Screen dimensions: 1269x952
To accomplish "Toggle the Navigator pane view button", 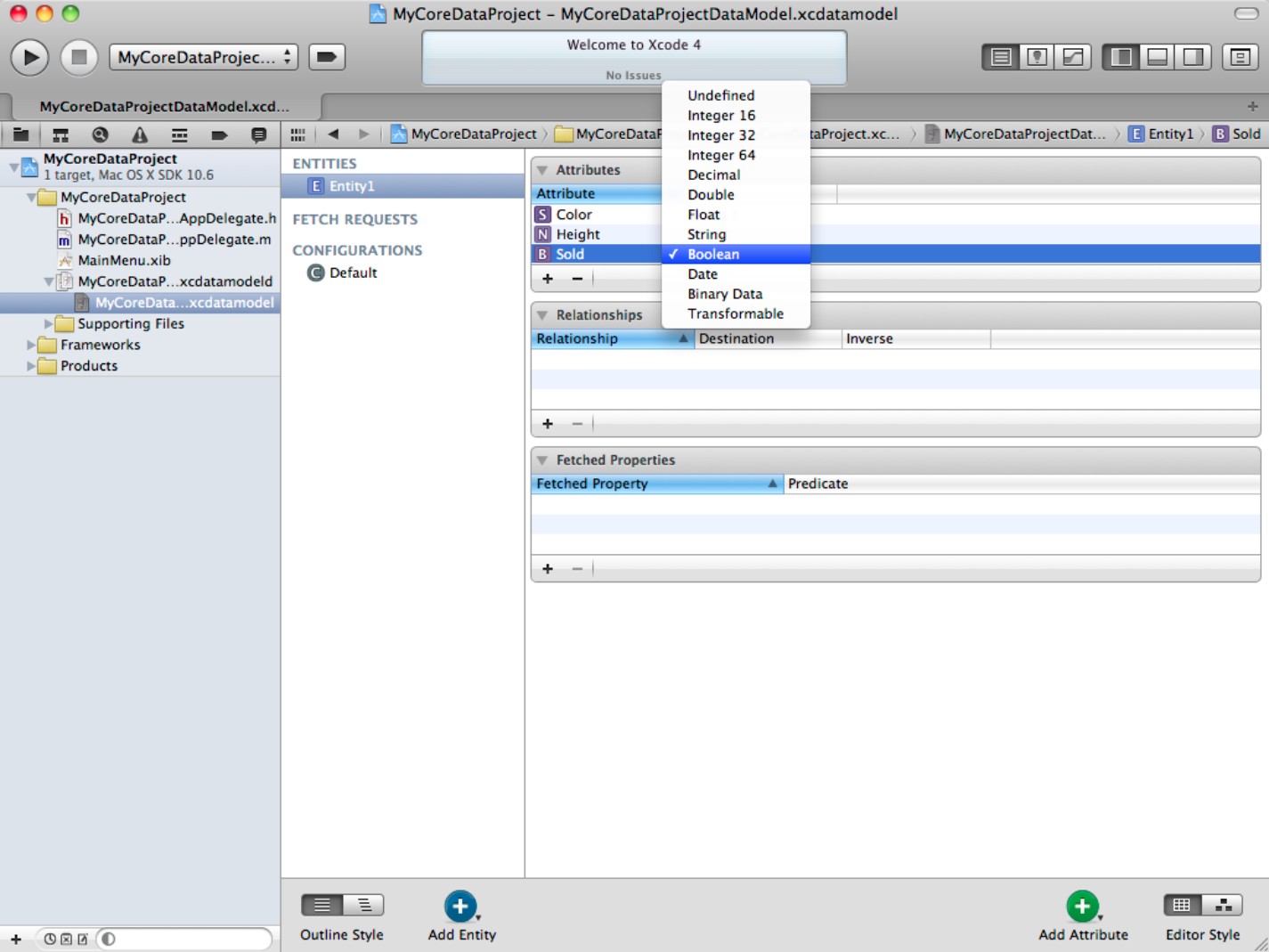I will [1120, 57].
